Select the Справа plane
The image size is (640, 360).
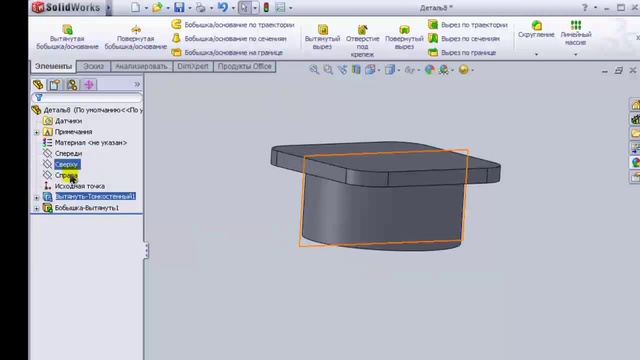click(60, 176)
